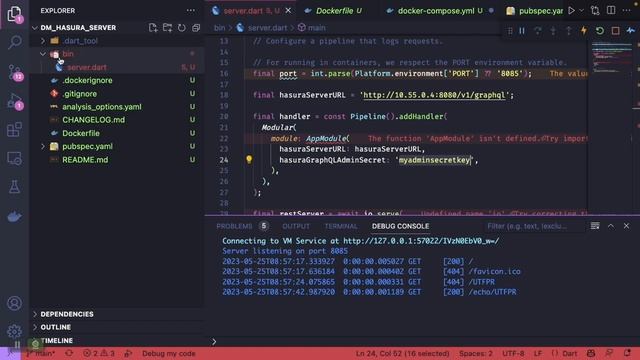Click the errors and warnings status item
Viewport: 640px width, 360px height.
[99, 353]
